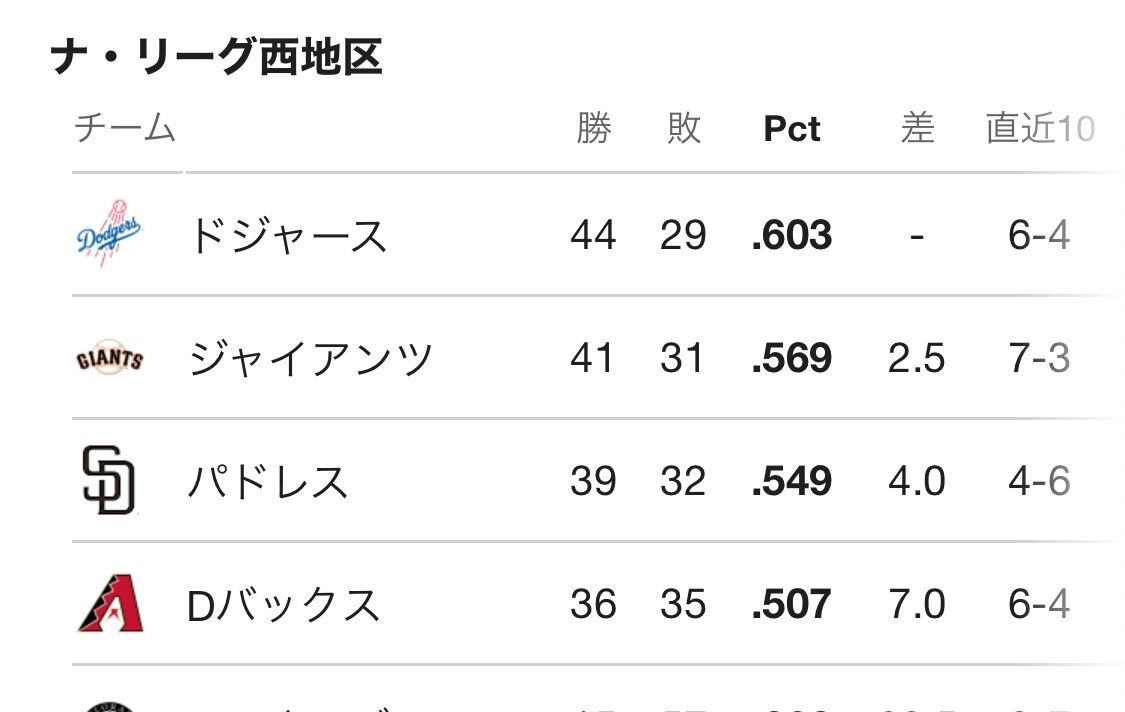Click the 敗 losses column header
The image size is (1125, 712).
pyautogui.click(x=684, y=129)
